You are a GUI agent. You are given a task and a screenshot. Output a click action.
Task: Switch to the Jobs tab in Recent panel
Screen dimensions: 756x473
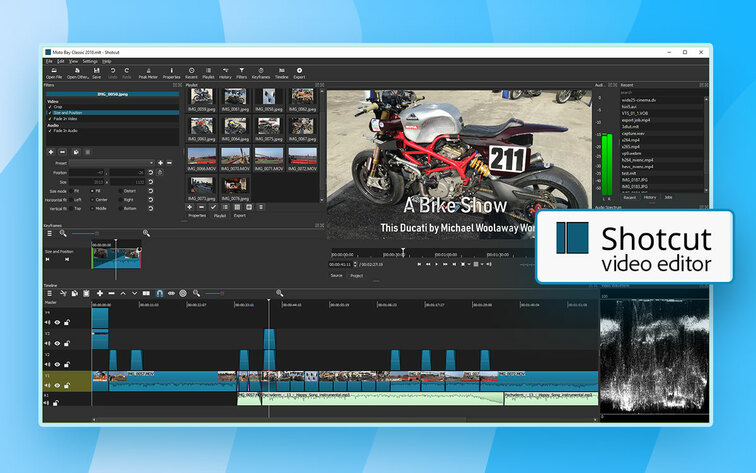point(668,197)
